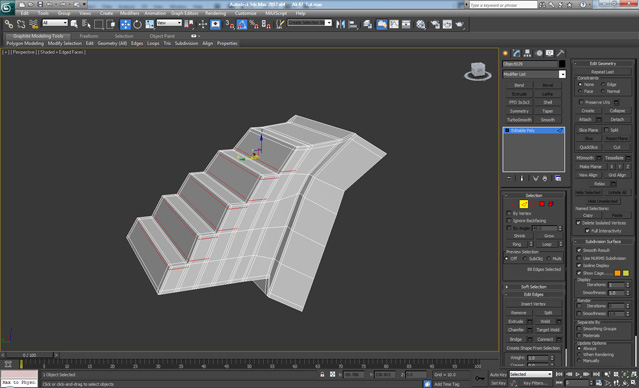The image size is (639, 388).
Task: Open the reference coordinate View dropdown
Action: (x=169, y=23)
